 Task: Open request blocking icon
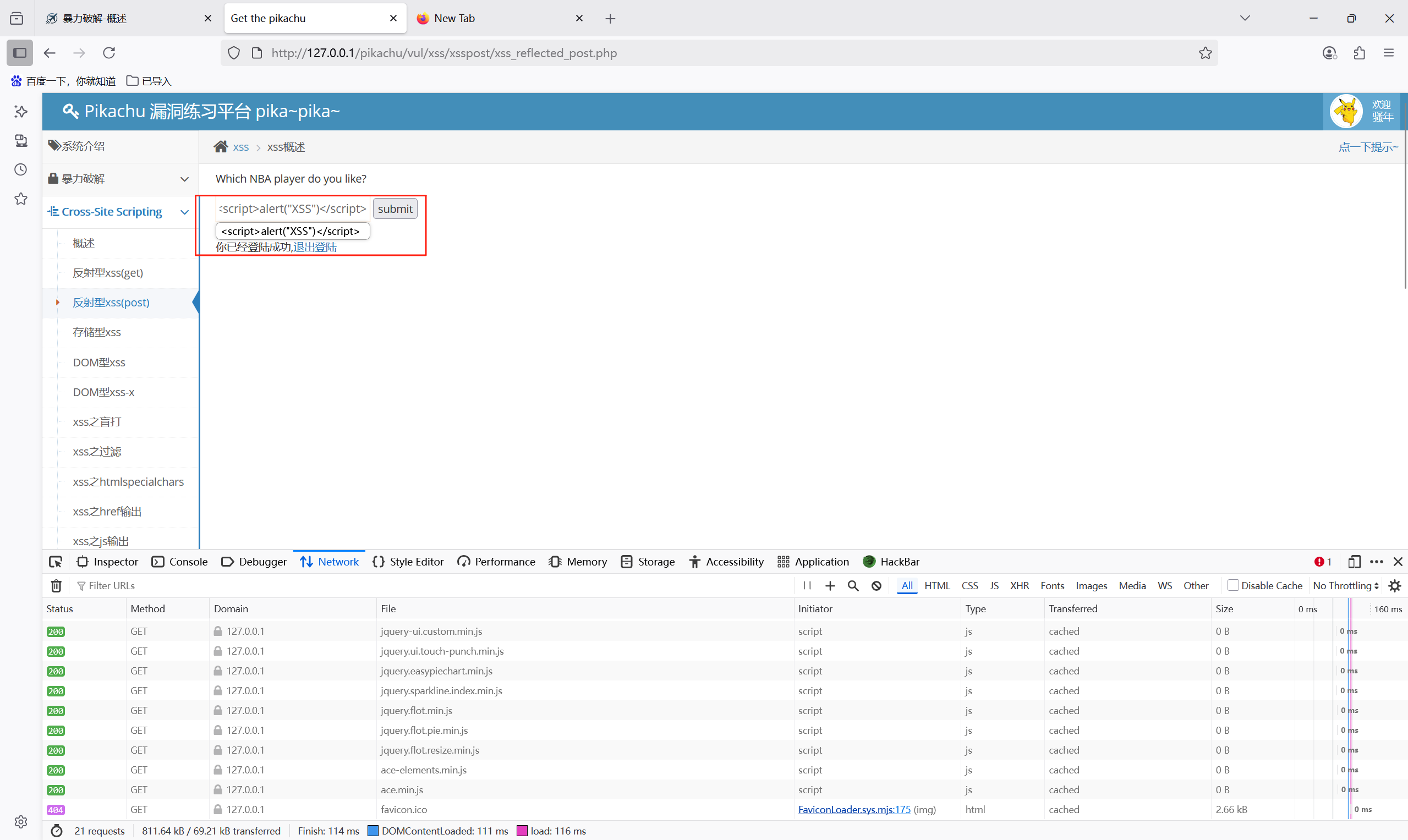click(x=876, y=585)
